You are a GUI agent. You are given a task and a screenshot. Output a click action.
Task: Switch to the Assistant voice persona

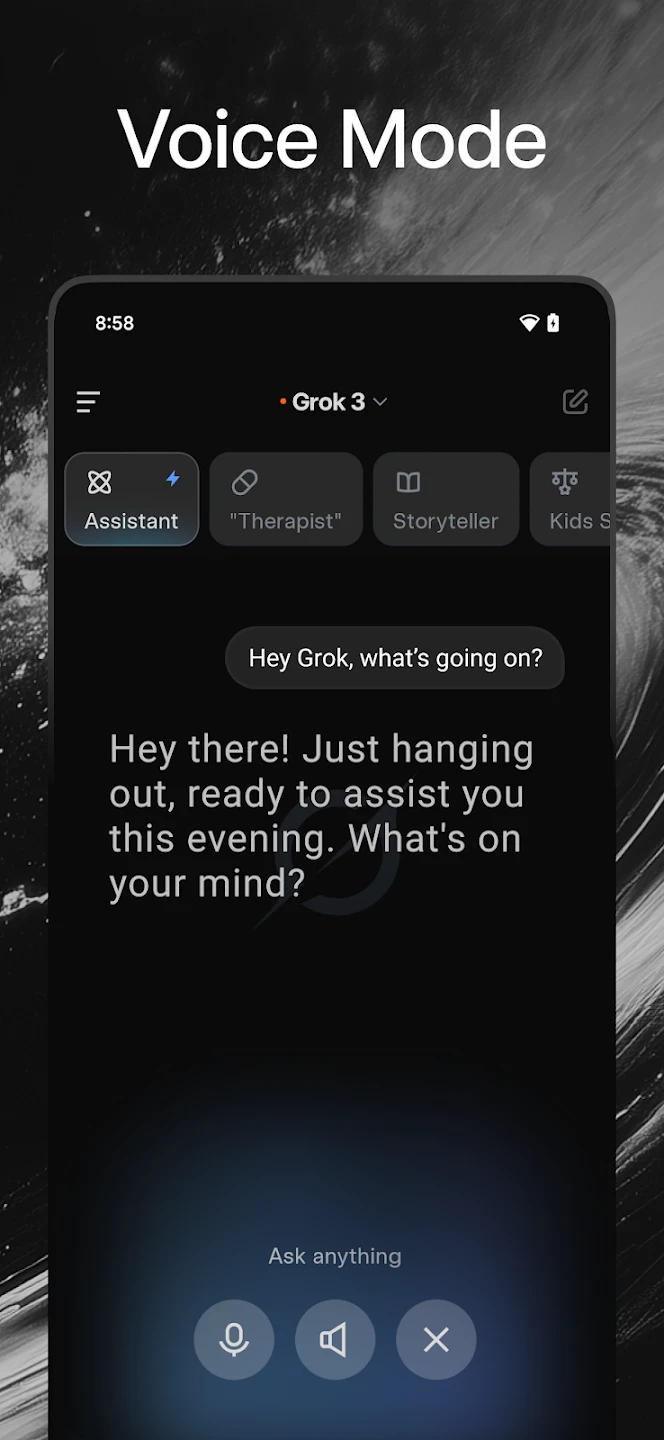click(132, 521)
